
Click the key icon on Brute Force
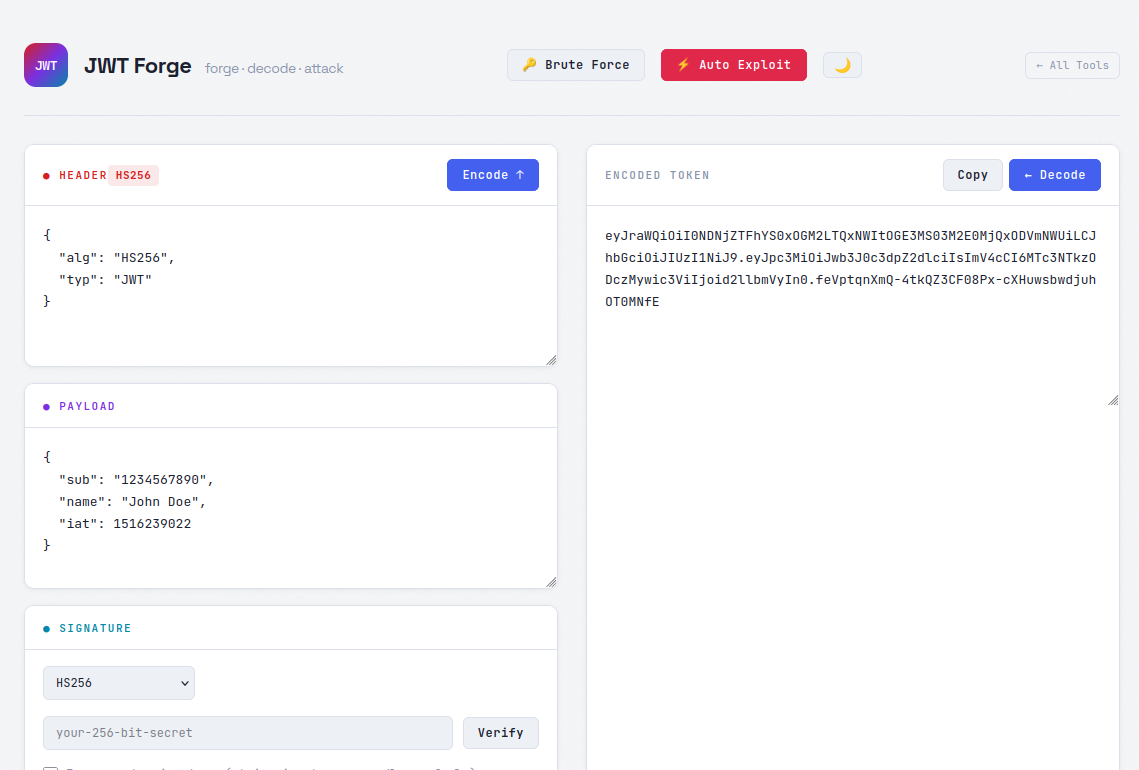(x=529, y=64)
